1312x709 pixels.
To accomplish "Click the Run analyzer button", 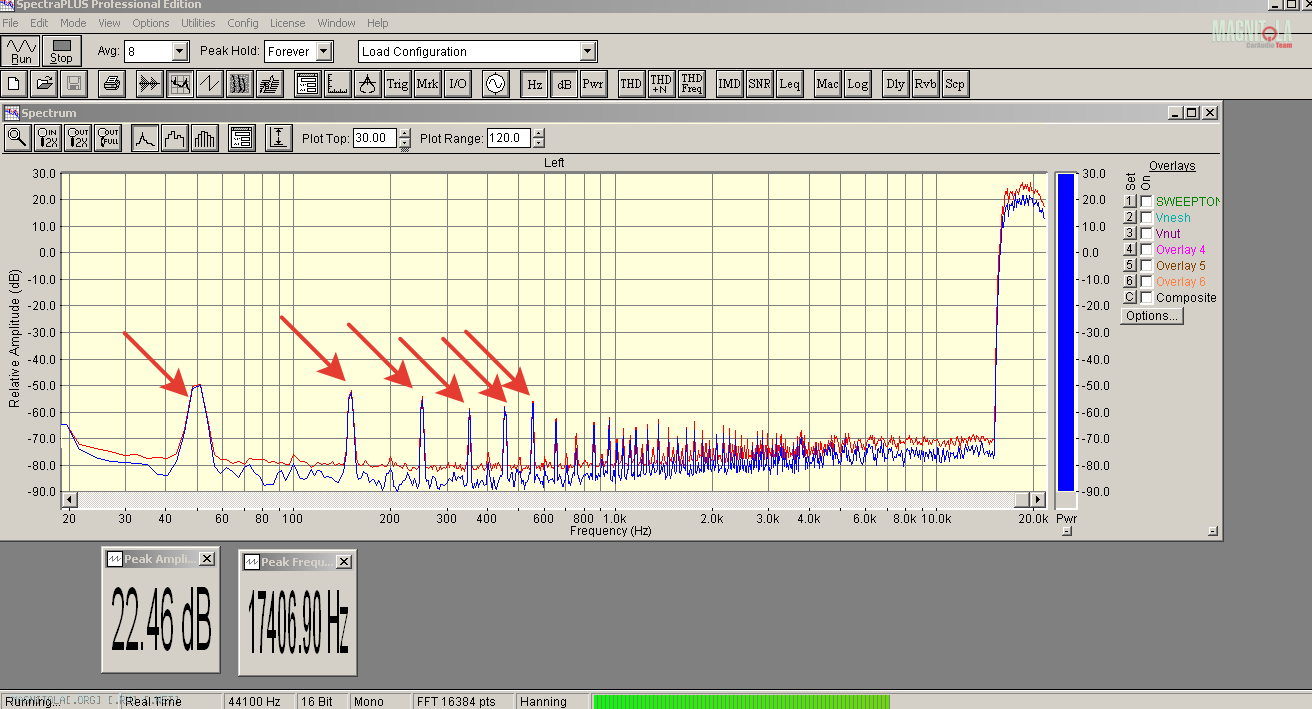I will click(x=21, y=51).
